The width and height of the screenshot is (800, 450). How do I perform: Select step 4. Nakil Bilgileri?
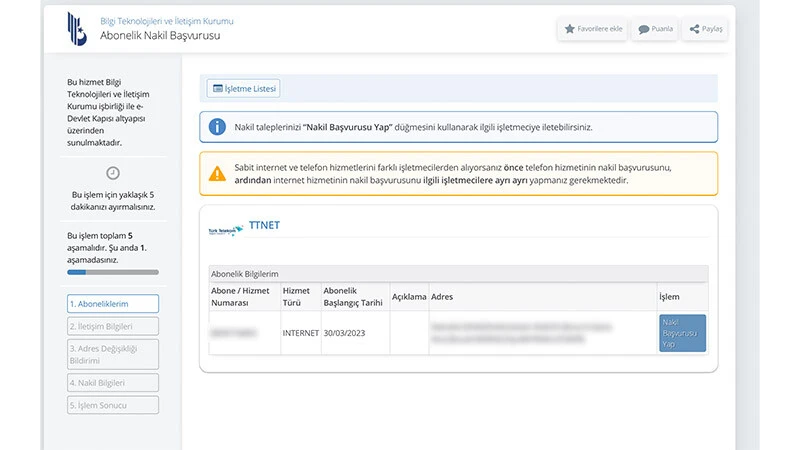click(x=113, y=383)
